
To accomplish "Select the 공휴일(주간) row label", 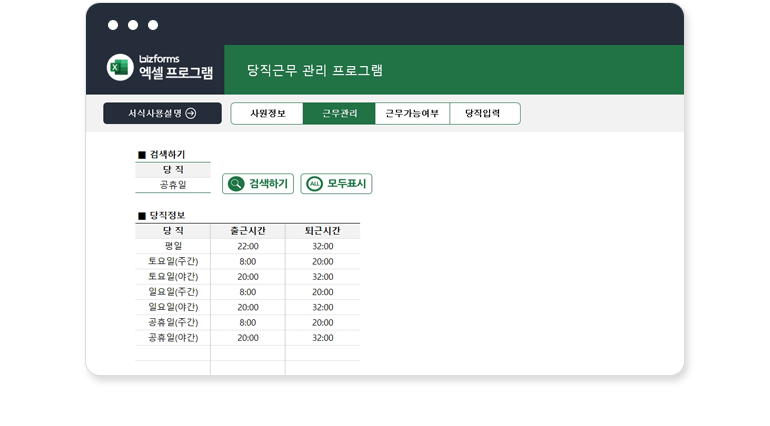I will pos(173,322).
